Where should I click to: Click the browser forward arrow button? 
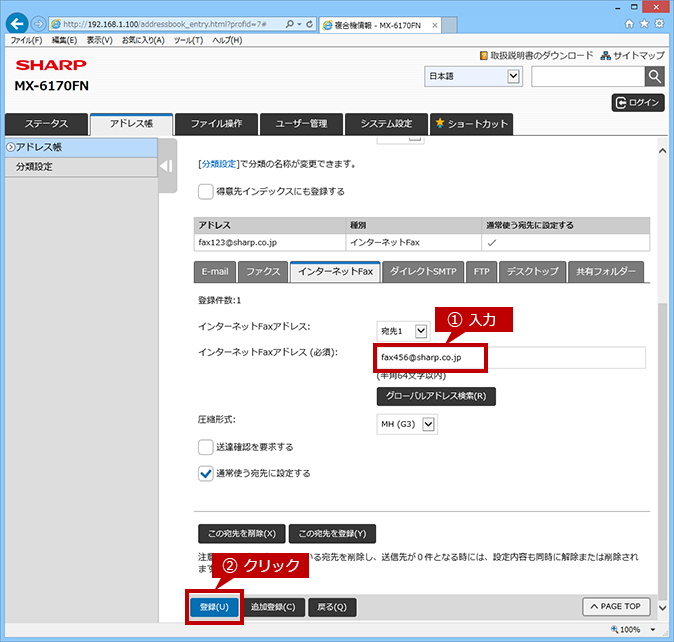(x=38, y=24)
